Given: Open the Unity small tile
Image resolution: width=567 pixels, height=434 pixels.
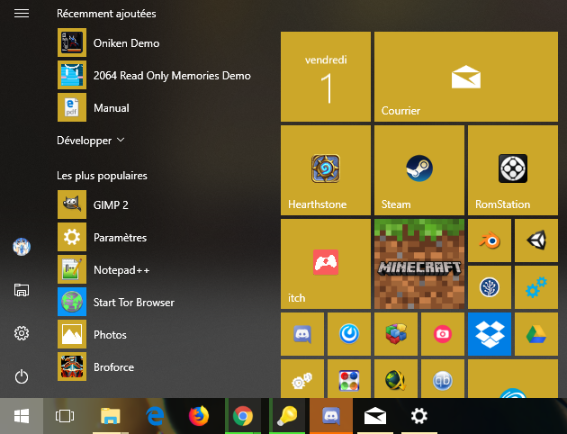Looking at the screenshot, I should click(536, 240).
